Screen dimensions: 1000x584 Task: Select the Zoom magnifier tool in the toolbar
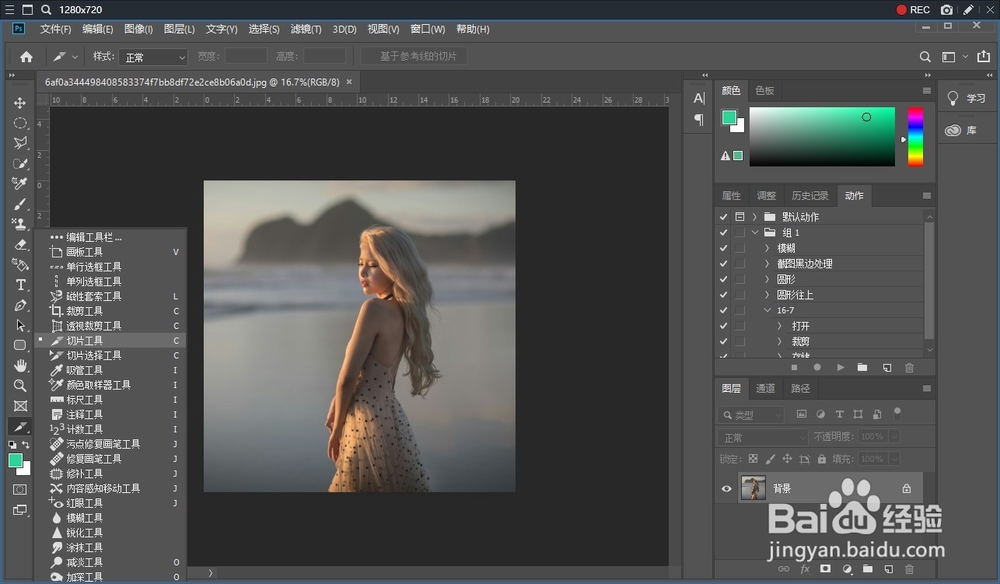(x=20, y=385)
